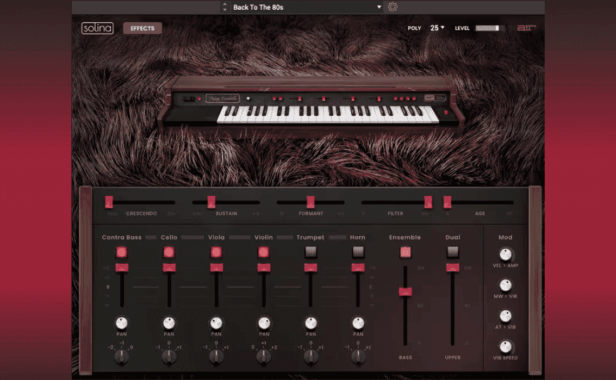
Task: Click the Cello PAN knob
Action: pyautogui.click(x=169, y=323)
